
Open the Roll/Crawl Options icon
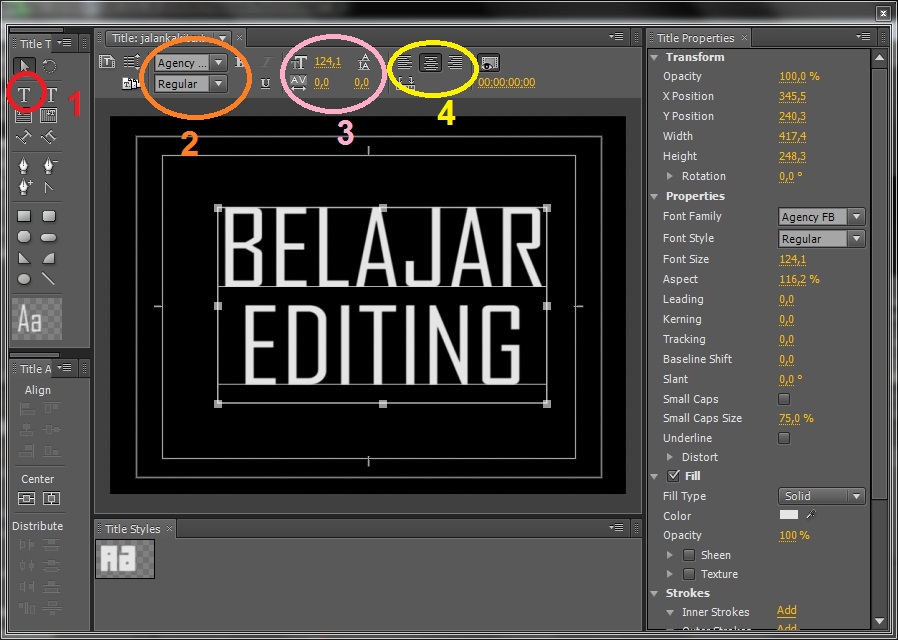129,62
